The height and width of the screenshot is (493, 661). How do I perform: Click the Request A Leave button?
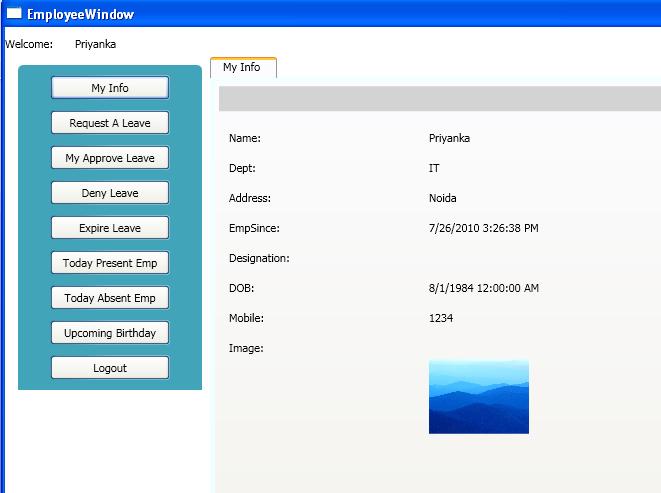(110, 123)
